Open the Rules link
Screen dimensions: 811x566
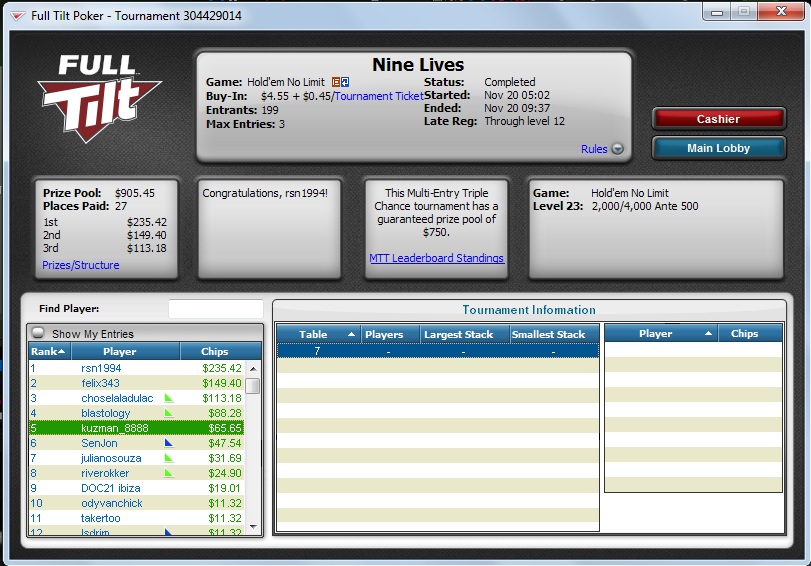(594, 149)
